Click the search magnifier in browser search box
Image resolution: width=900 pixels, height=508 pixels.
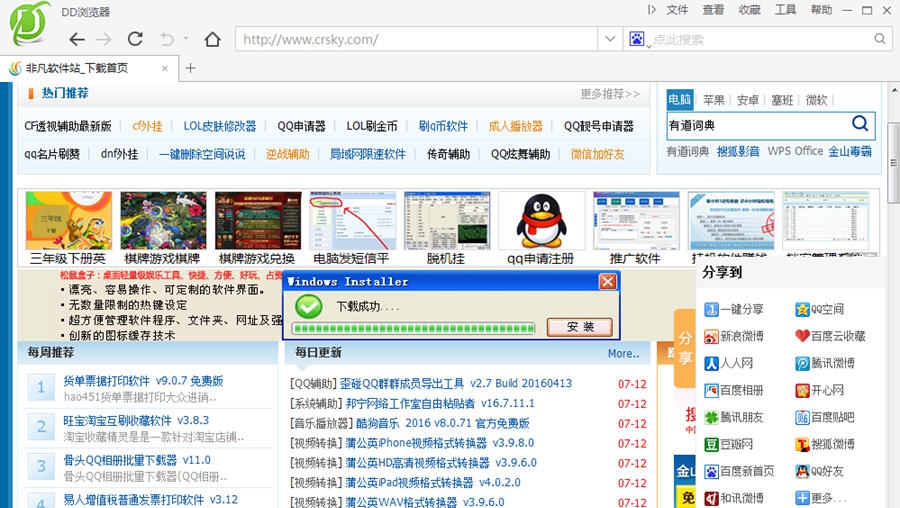click(x=879, y=39)
